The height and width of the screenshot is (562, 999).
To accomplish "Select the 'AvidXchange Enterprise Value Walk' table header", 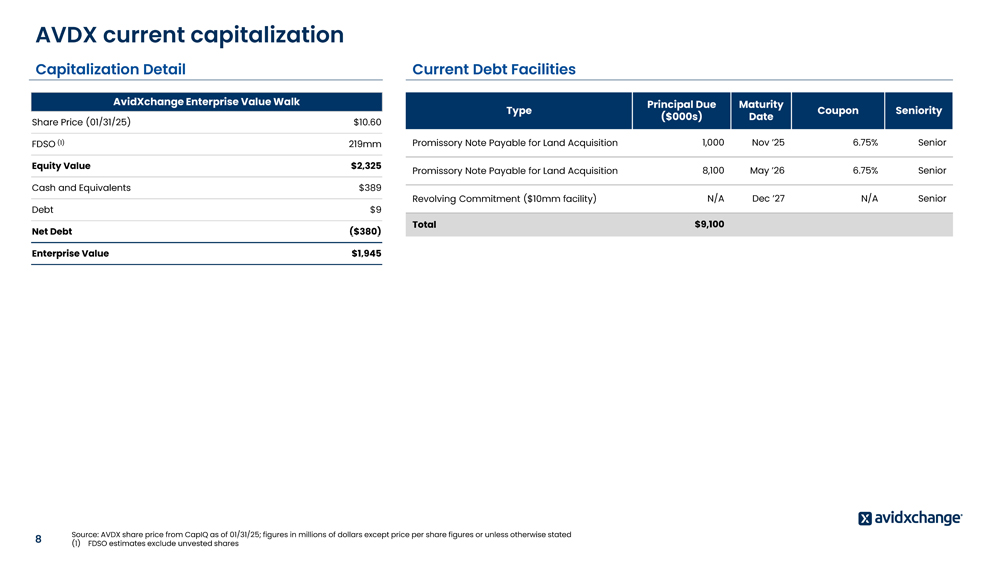I will (x=206, y=102).
